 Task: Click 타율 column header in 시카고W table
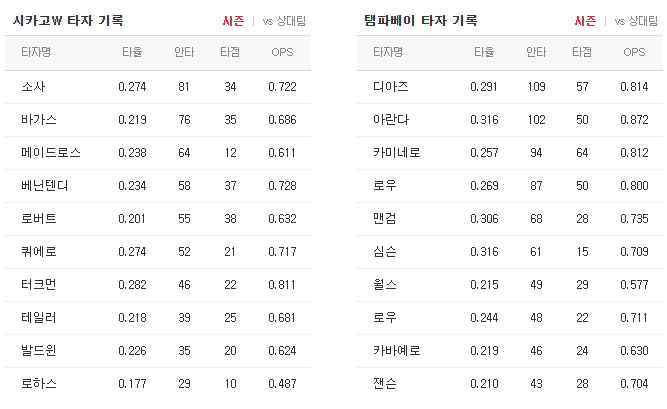(x=132, y=52)
